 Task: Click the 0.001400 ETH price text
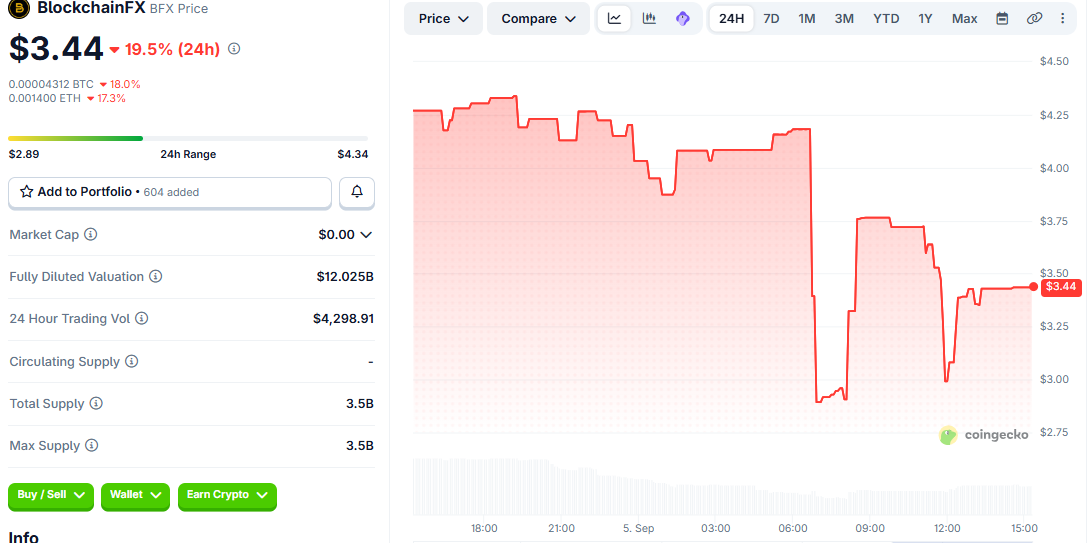click(x=44, y=98)
